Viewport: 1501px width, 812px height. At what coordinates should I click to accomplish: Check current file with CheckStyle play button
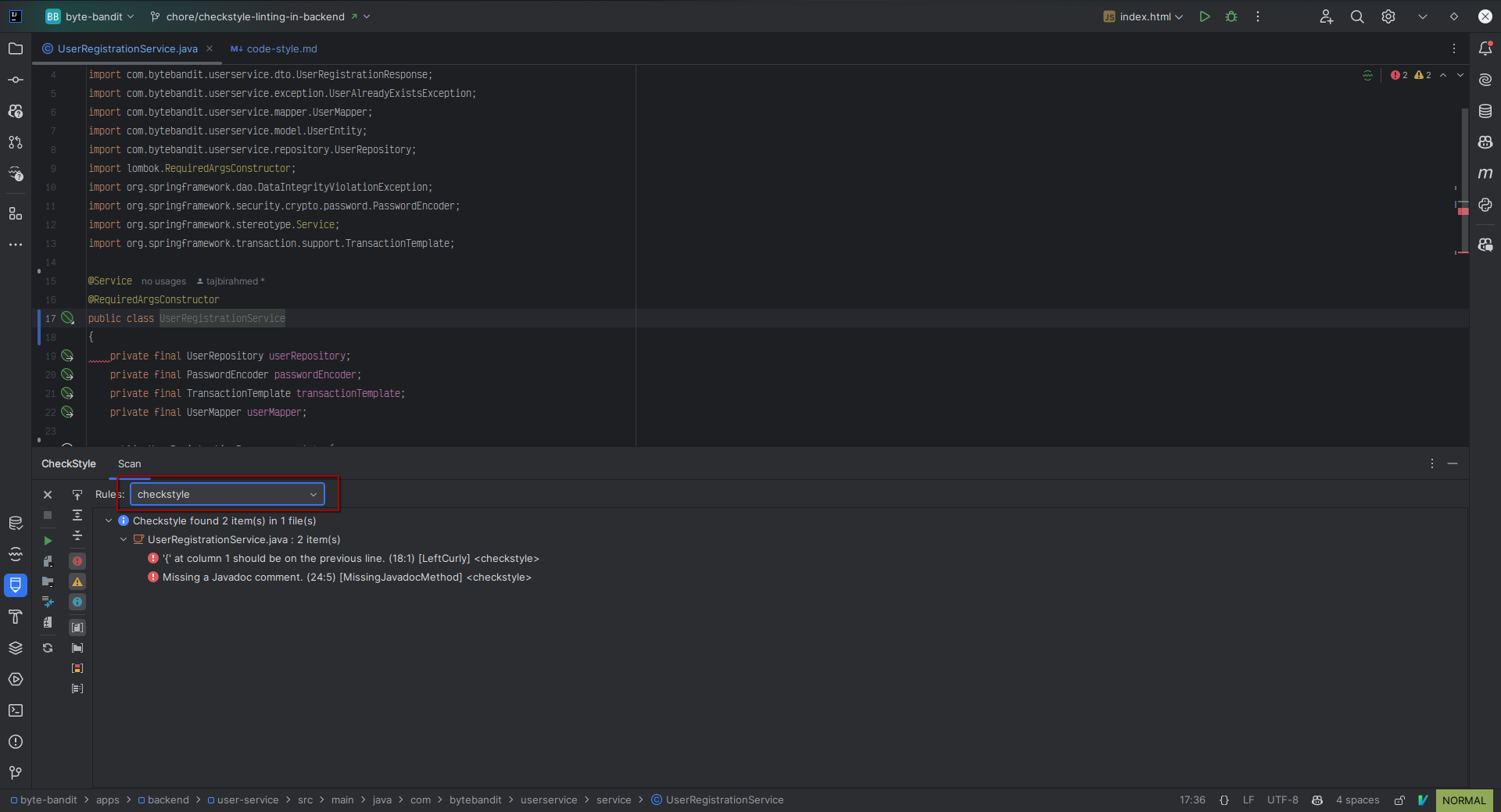tap(48, 541)
